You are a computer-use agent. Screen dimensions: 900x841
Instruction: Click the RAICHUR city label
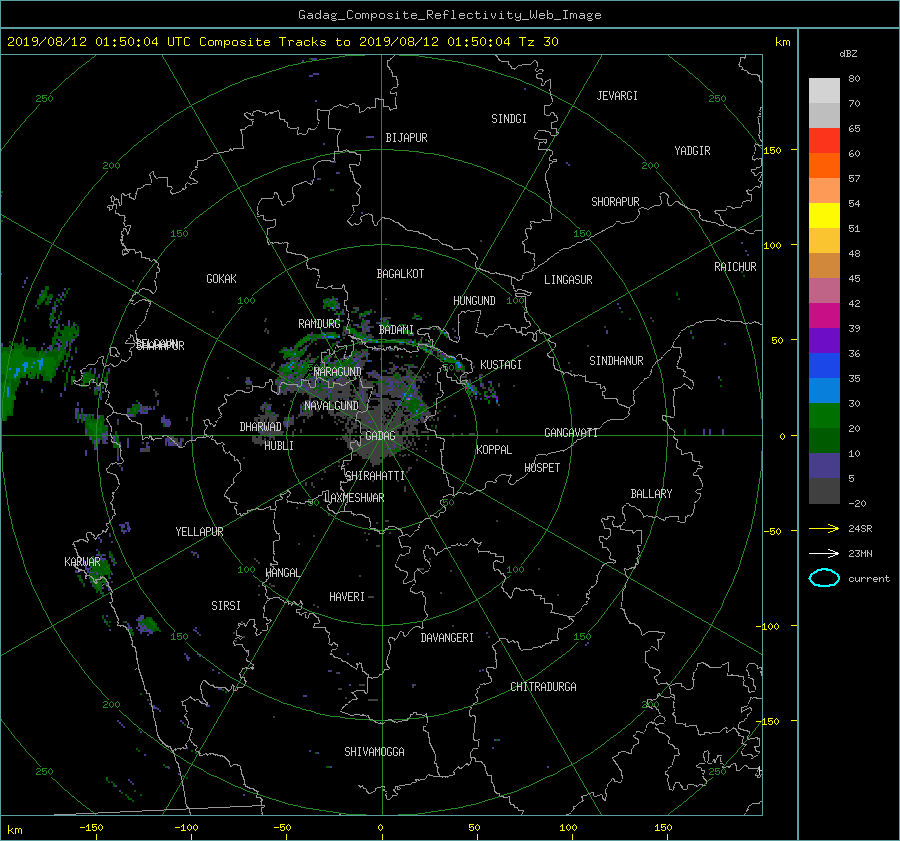click(735, 267)
